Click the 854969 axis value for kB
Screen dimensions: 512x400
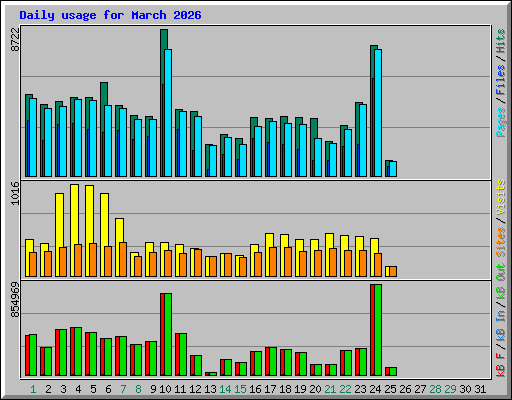pos(15,299)
